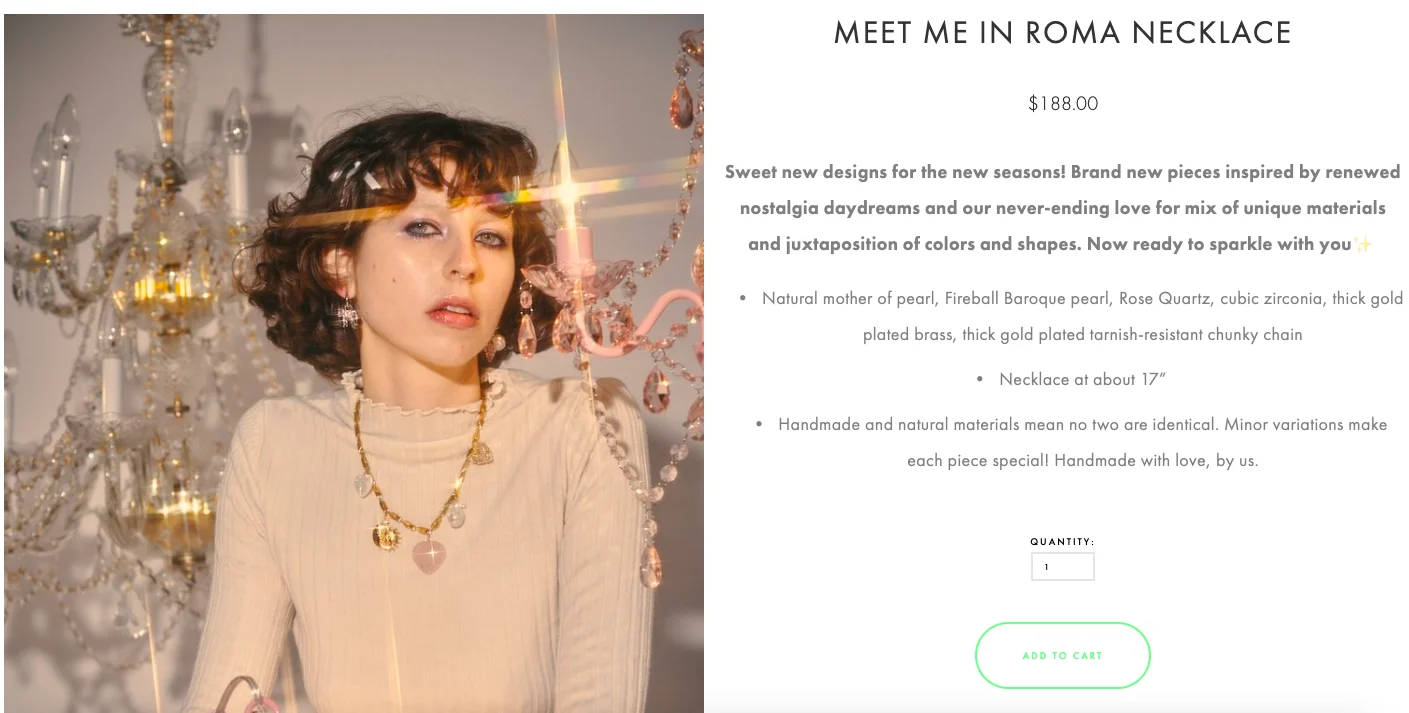This screenshot has height=713, width=1409.
Task: Click inside the quantity box showing 1
Action: coord(1062,566)
